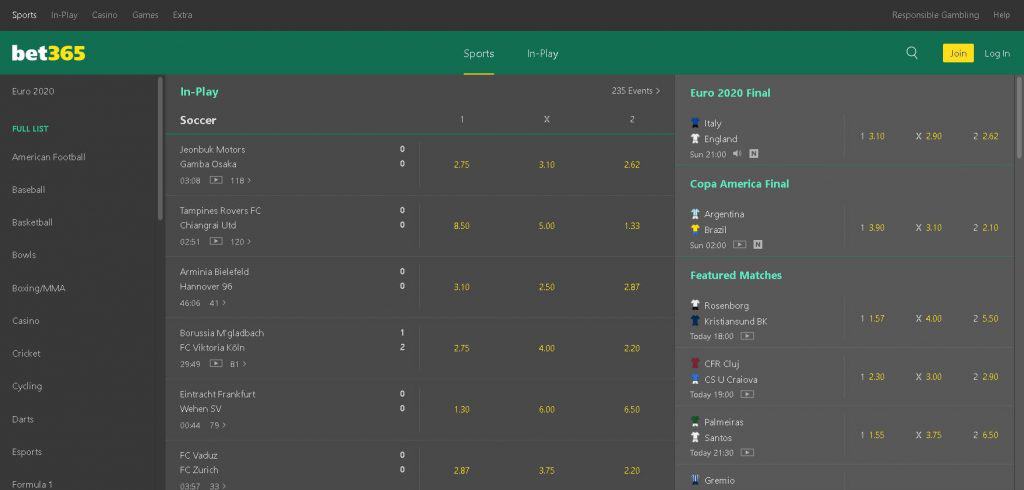Click the yellow Join button

pos(958,53)
